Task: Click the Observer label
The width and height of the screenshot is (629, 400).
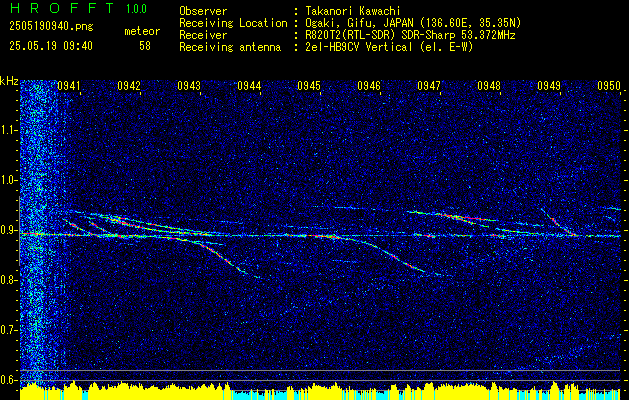Action: (203, 11)
